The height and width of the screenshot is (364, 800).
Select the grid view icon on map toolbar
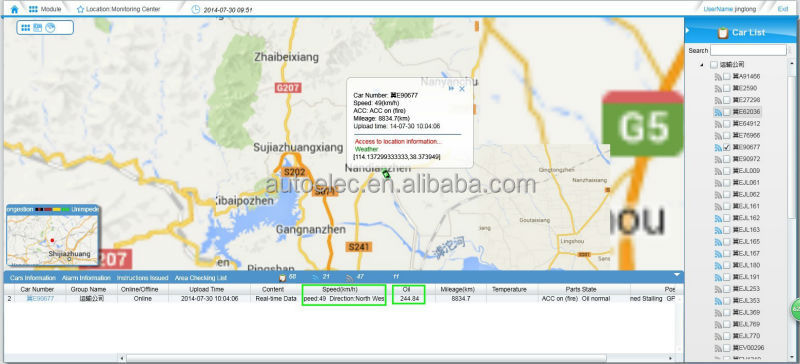point(26,28)
